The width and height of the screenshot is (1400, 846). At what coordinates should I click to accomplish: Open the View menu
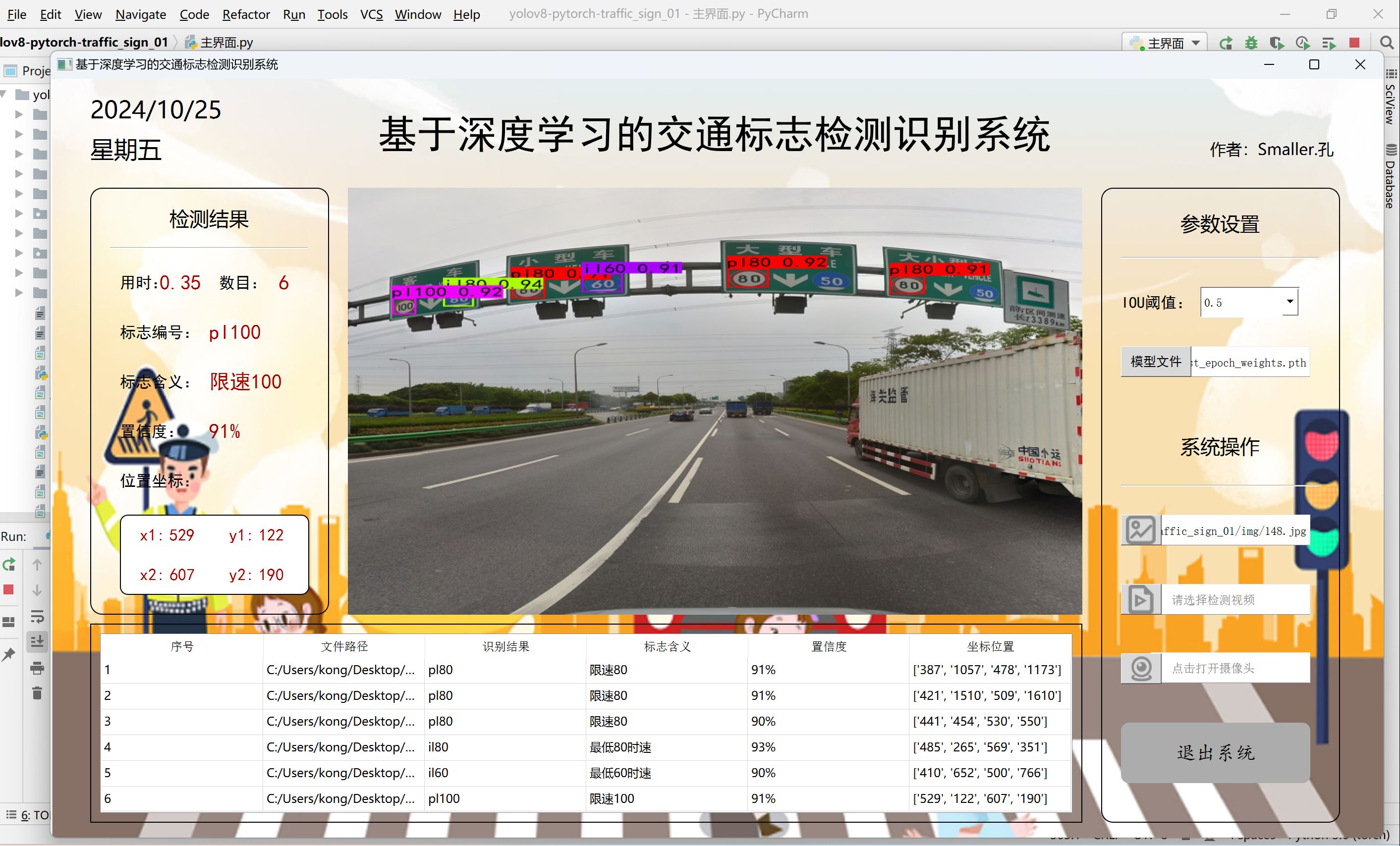[x=88, y=14]
